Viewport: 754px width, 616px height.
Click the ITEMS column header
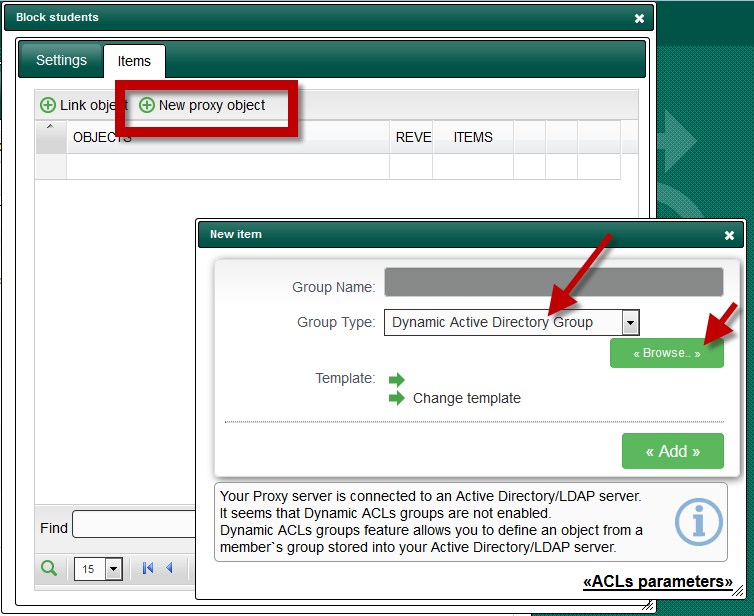[x=473, y=138]
